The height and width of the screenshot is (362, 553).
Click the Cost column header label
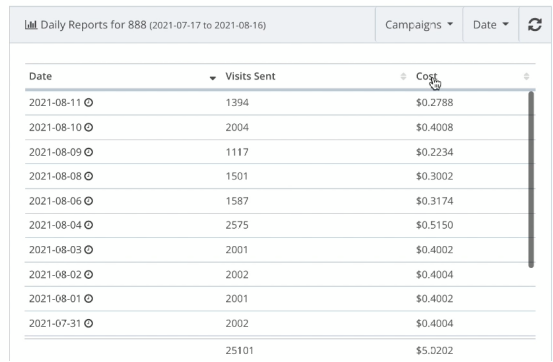click(x=426, y=76)
